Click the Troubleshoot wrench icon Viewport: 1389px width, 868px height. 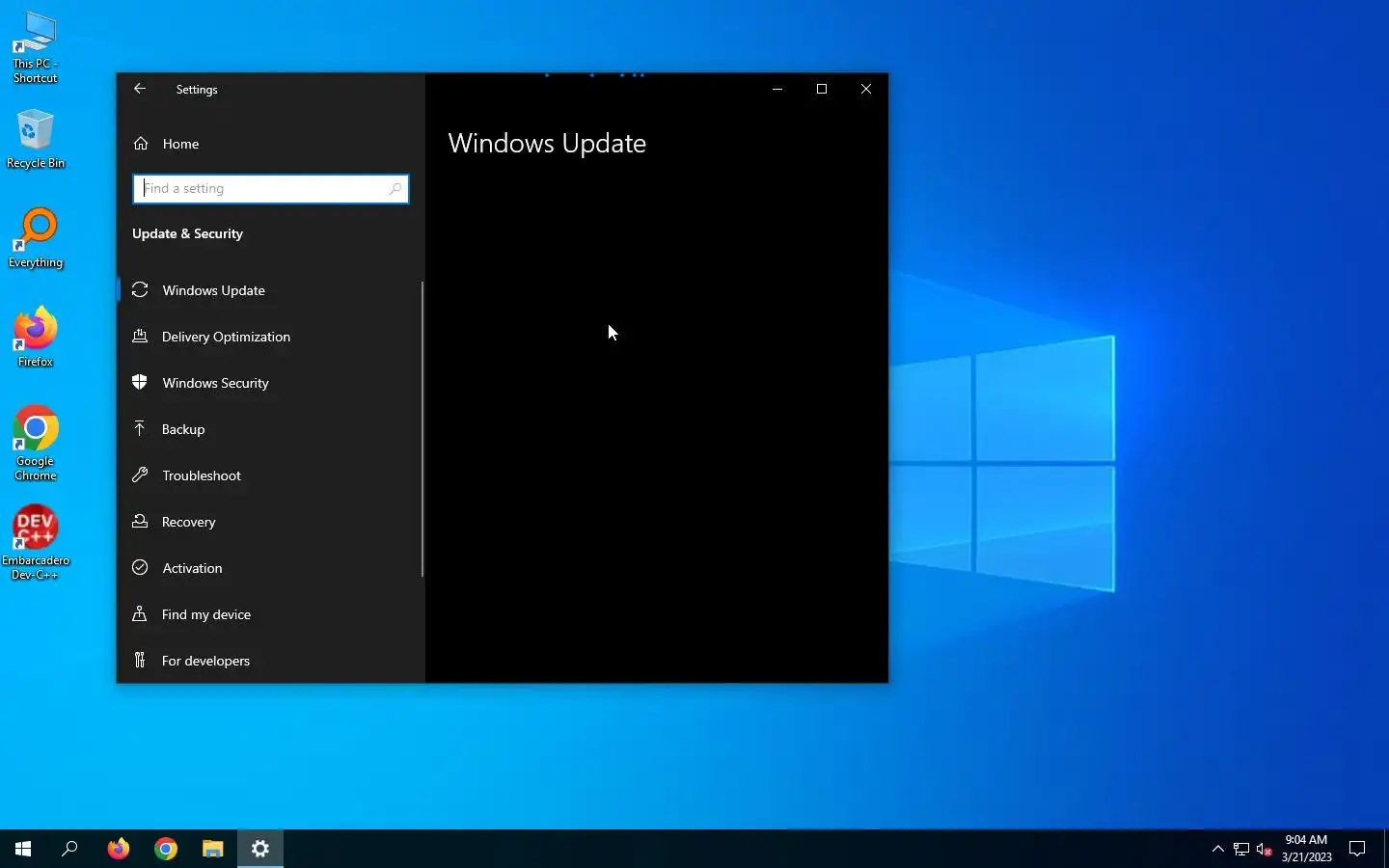tap(140, 475)
